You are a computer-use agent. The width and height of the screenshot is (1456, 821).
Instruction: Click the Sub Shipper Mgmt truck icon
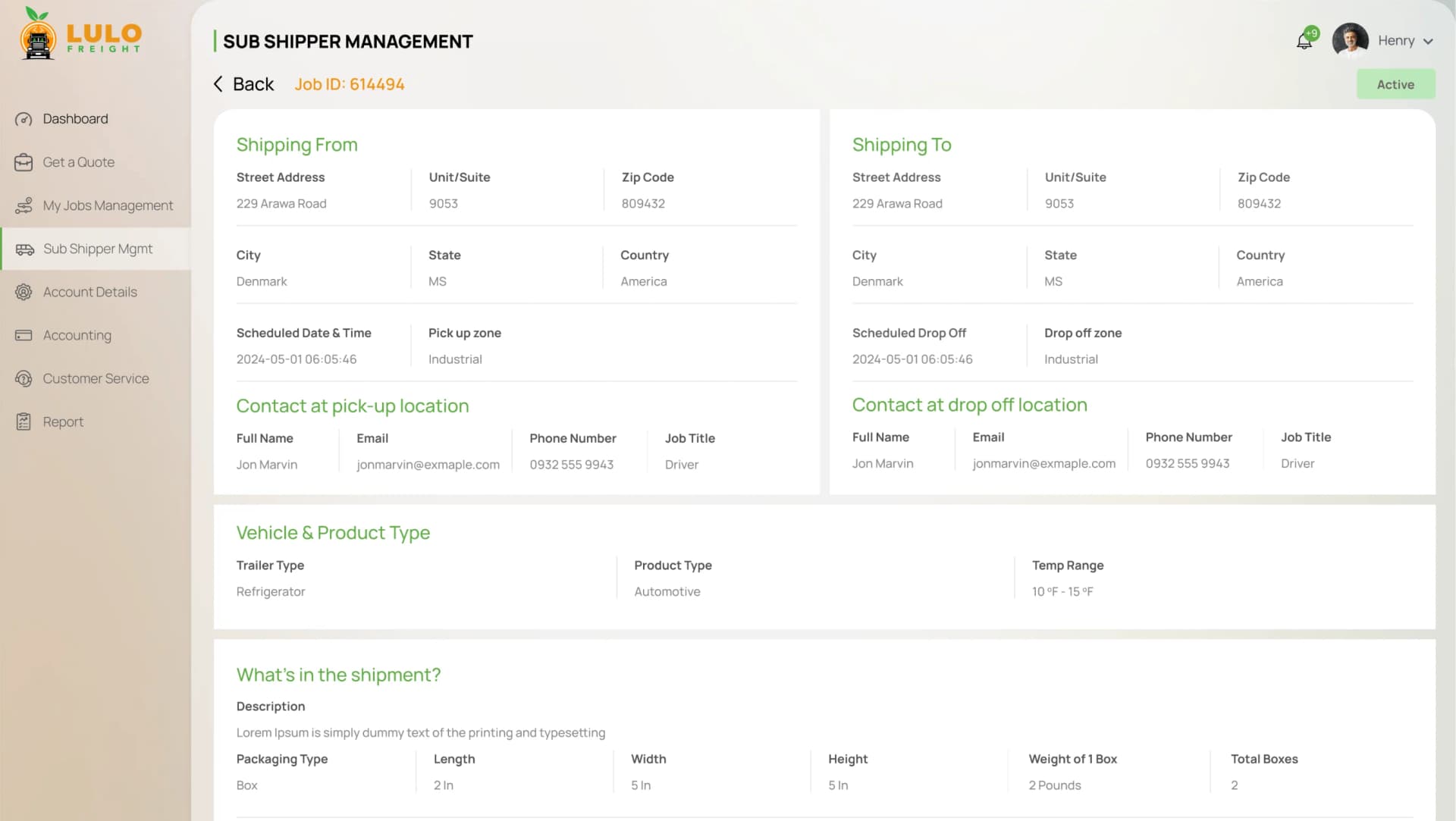click(x=25, y=249)
